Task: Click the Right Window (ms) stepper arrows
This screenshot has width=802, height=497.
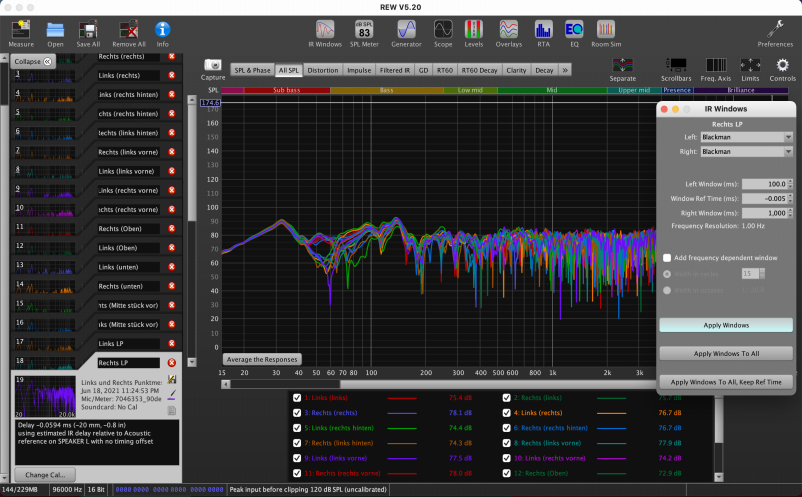Action: click(790, 213)
